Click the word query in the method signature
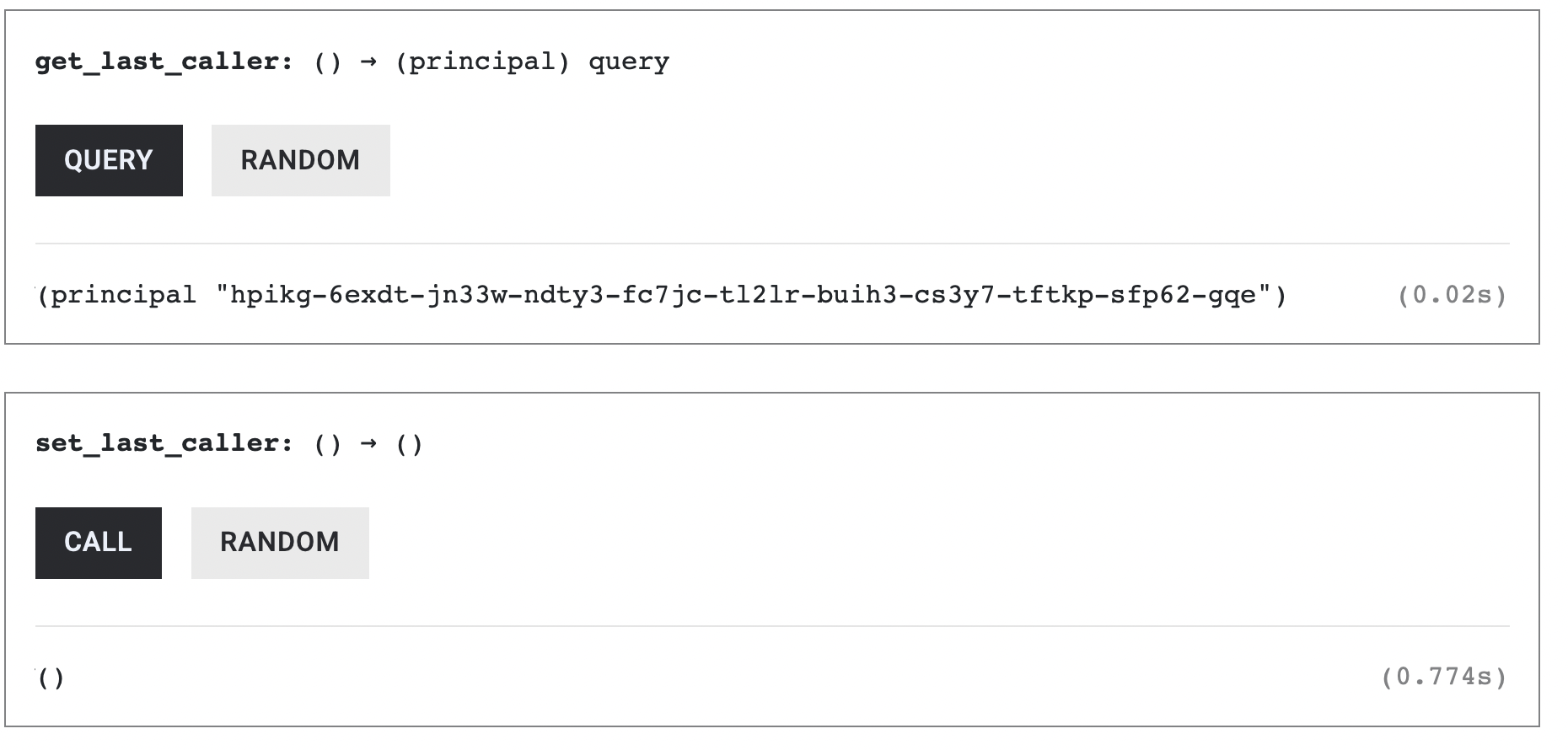 631,61
